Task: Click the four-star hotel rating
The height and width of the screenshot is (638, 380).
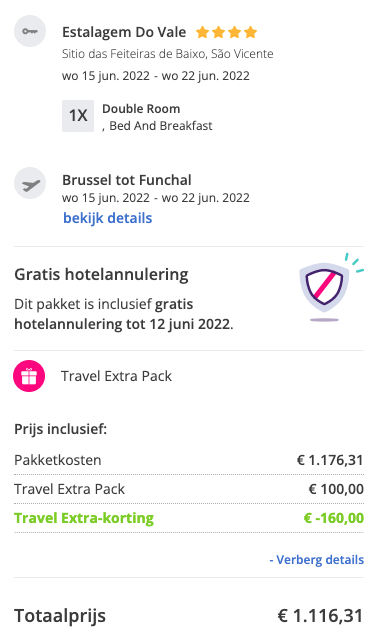Action: [227, 32]
